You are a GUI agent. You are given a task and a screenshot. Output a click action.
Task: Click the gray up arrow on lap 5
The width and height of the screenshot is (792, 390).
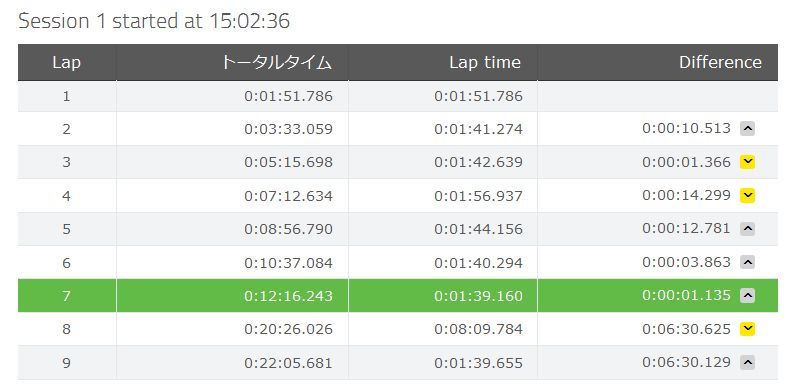tap(747, 229)
